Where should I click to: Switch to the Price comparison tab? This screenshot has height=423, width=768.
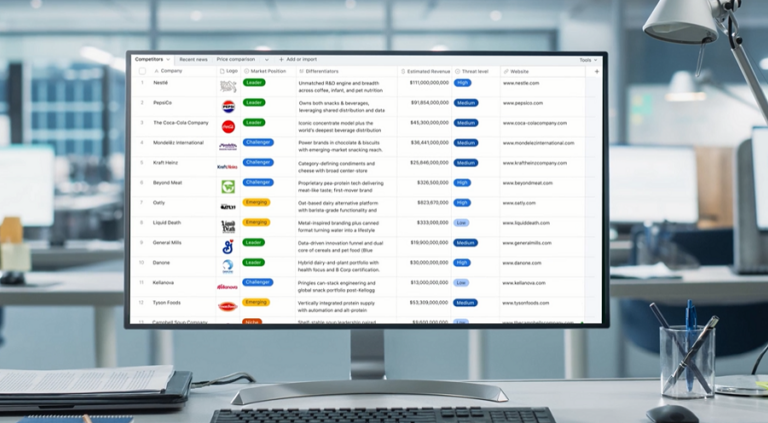pos(236,59)
